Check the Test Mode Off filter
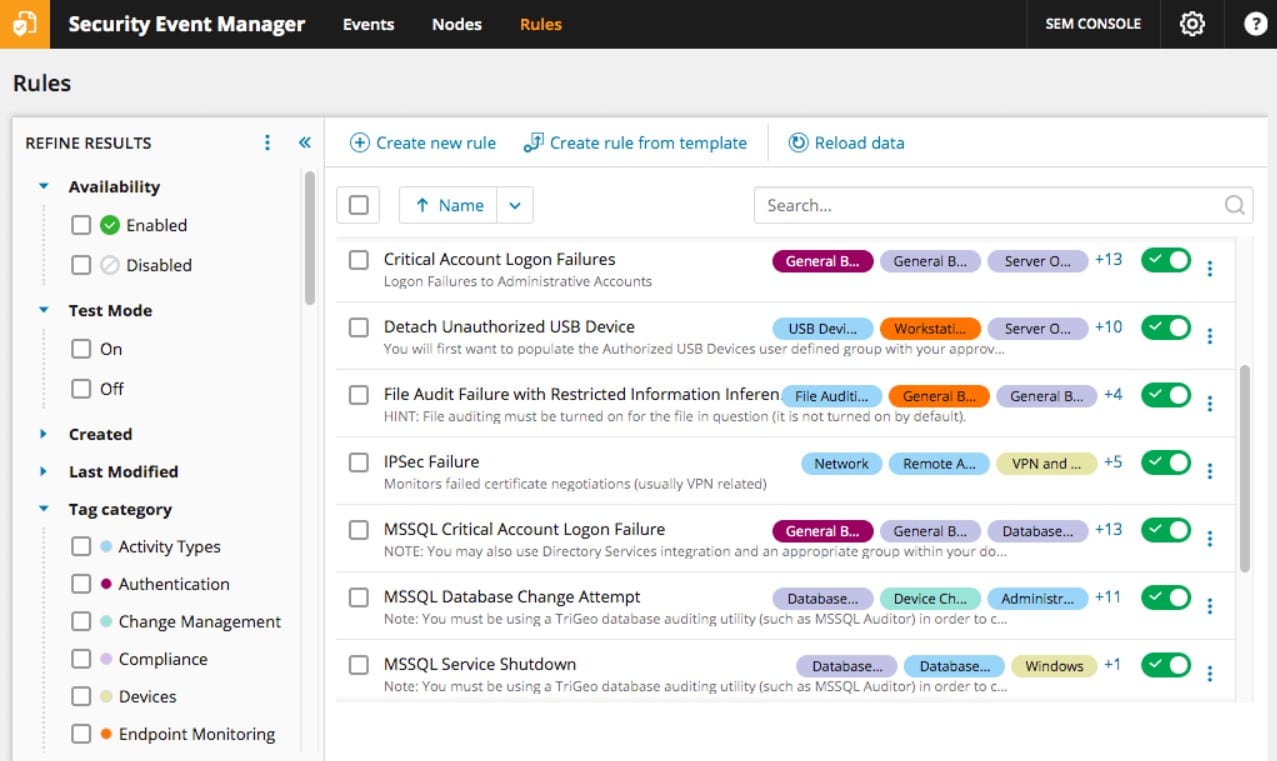1277x761 pixels. click(x=81, y=389)
